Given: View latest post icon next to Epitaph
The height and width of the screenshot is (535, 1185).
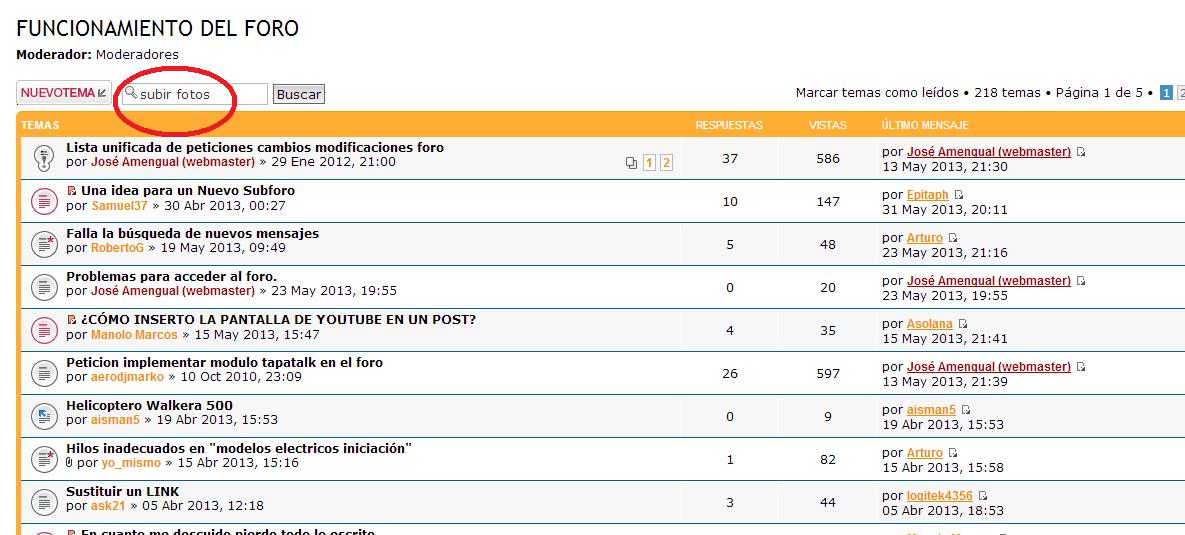Looking at the screenshot, I should (958, 195).
